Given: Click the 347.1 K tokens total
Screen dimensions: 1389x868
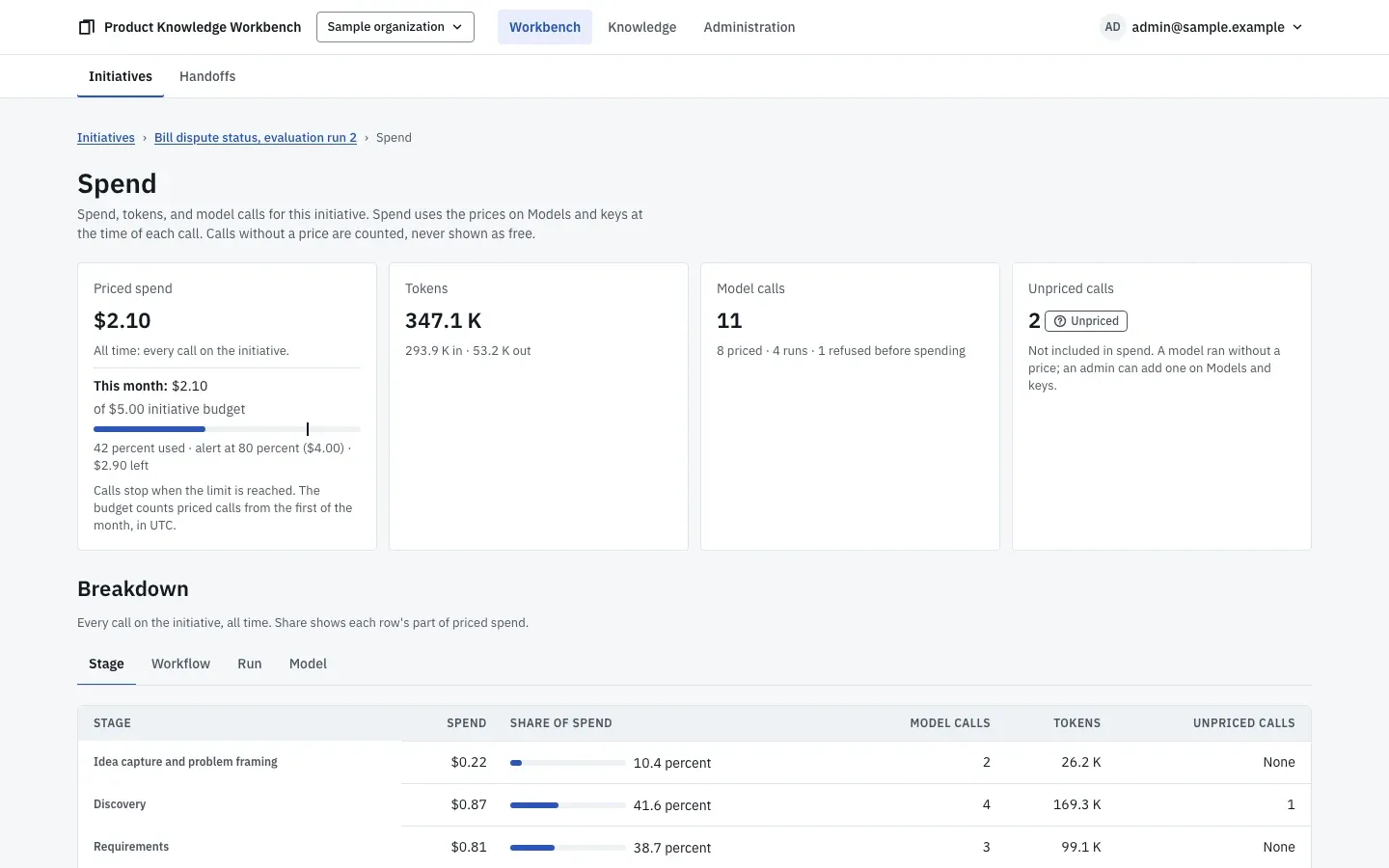Looking at the screenshot, I should 444,320.
